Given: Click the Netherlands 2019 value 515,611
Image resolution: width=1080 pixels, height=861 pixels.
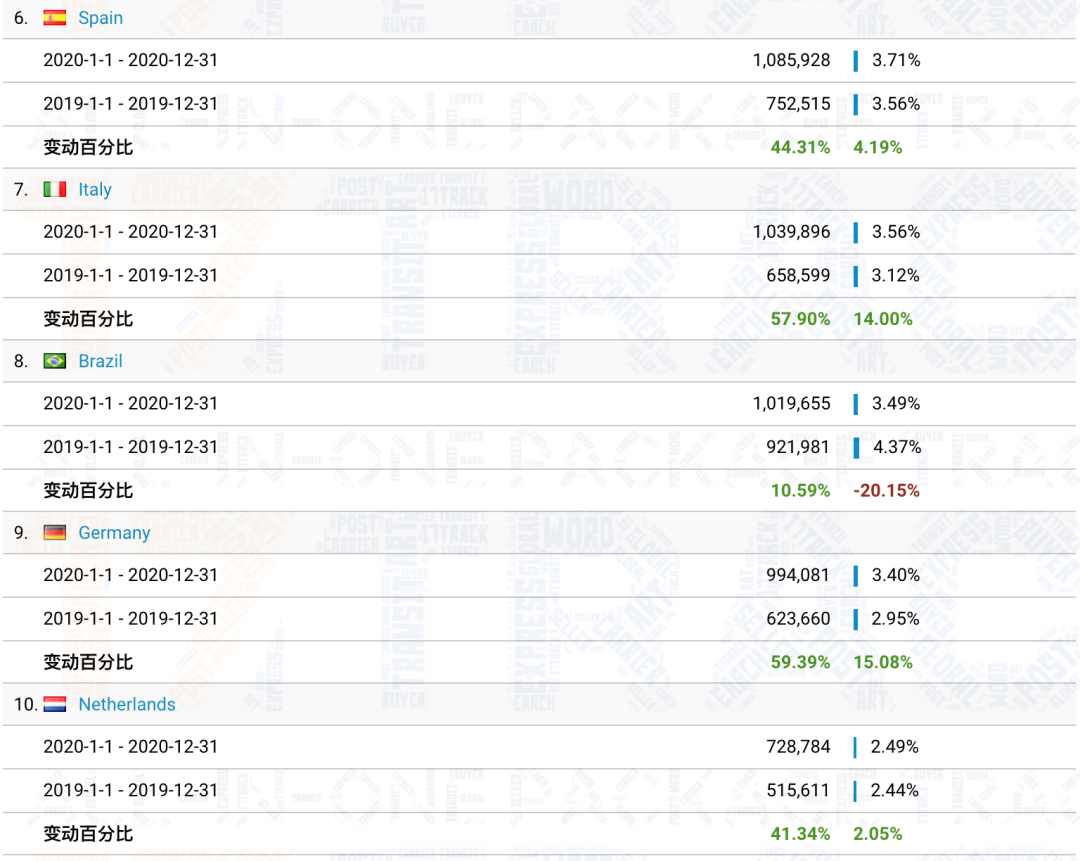Looking at the screenshot, I should coord(798,790).
